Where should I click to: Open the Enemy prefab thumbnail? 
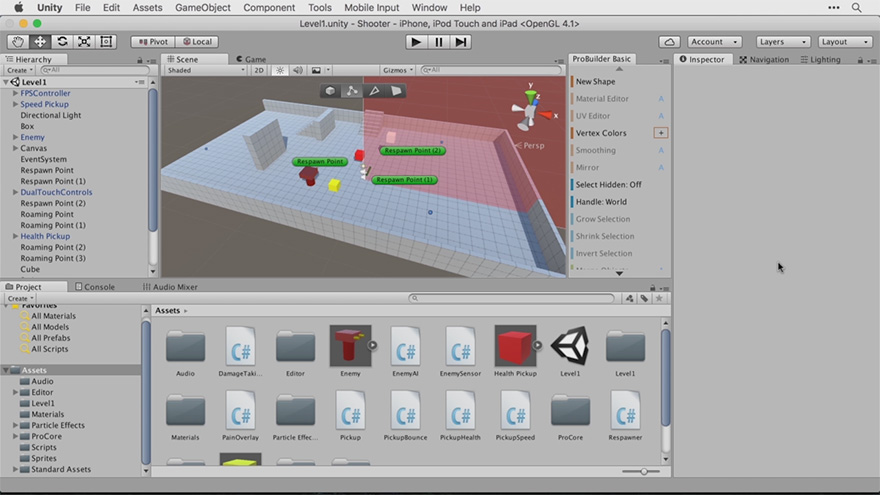(350, 346)
